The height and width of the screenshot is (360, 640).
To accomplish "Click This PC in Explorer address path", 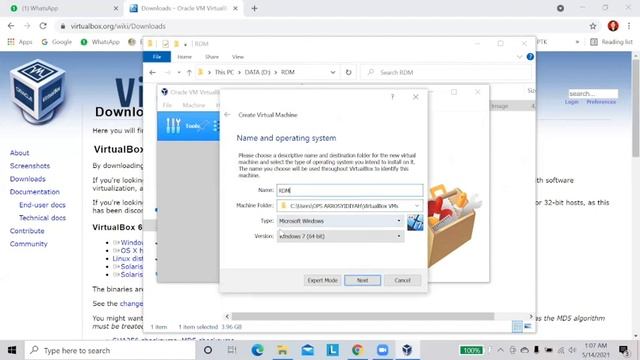I will tap(224, 72).
